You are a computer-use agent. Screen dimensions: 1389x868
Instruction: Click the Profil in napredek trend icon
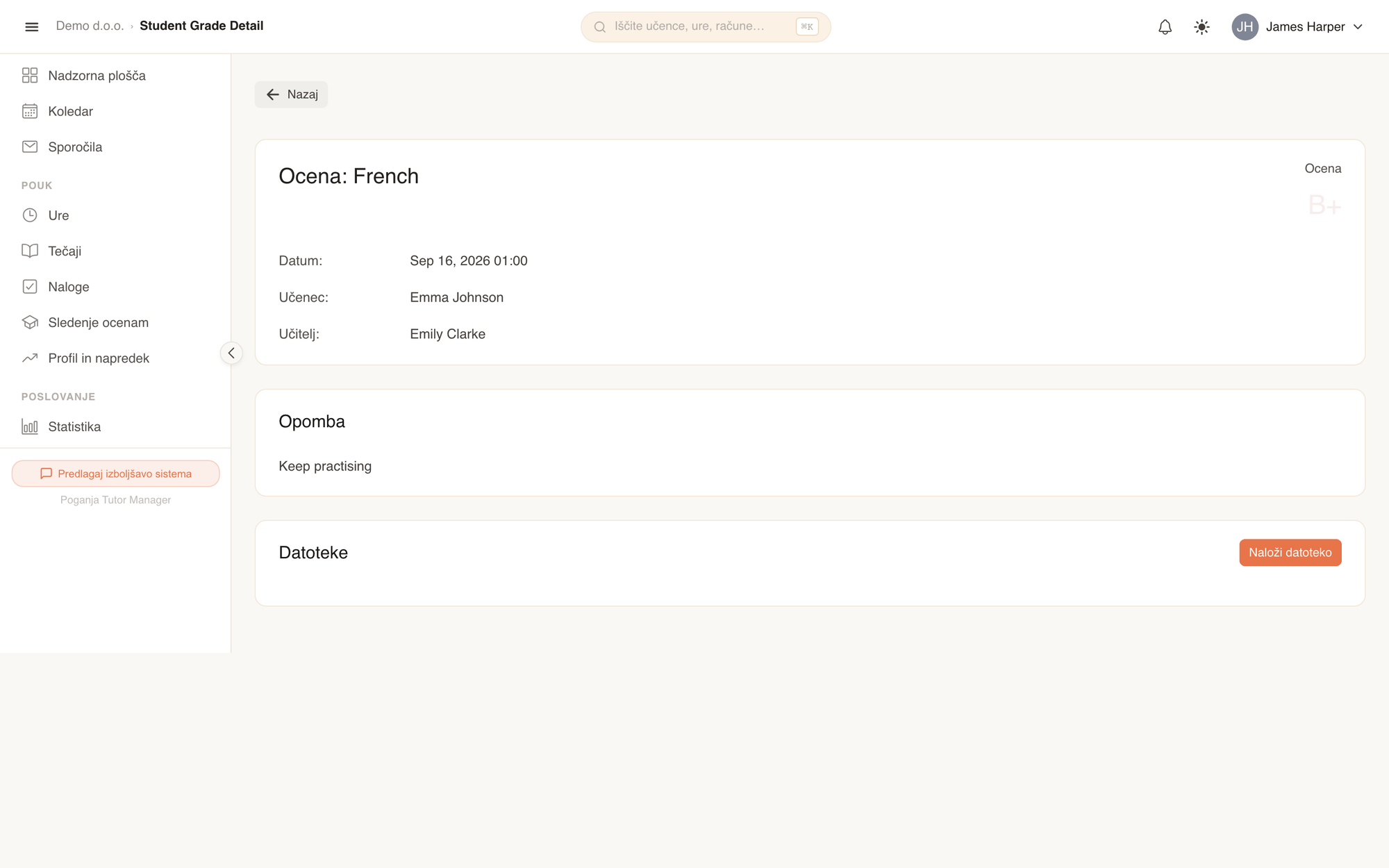tap(30, 358)
